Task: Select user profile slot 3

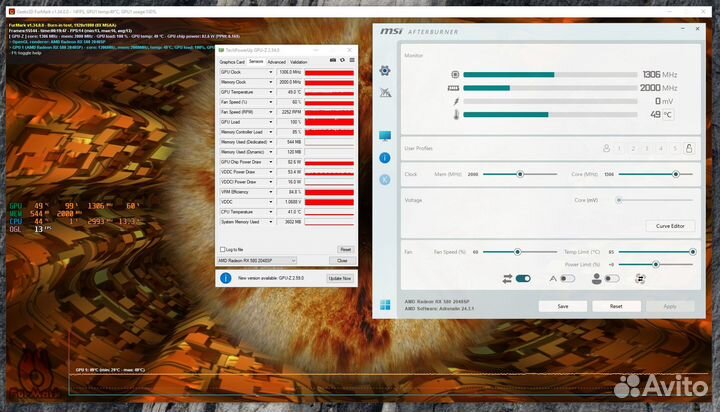Action: point(647,148)
